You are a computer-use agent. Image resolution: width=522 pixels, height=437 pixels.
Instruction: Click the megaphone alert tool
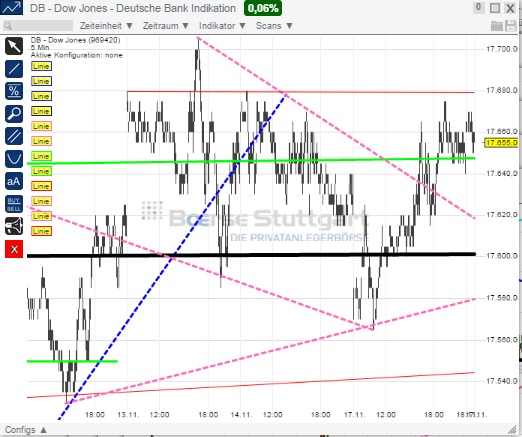[x=14, y=227]
